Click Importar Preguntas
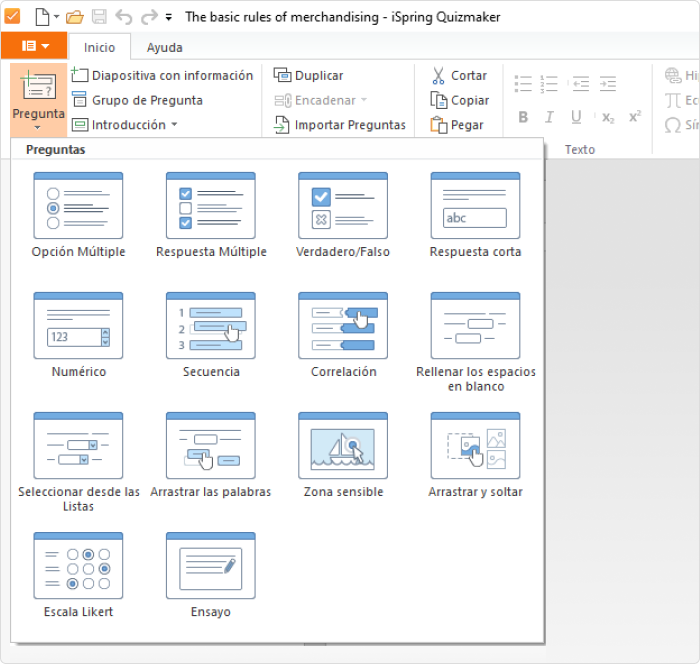 [x=340, y=125]
